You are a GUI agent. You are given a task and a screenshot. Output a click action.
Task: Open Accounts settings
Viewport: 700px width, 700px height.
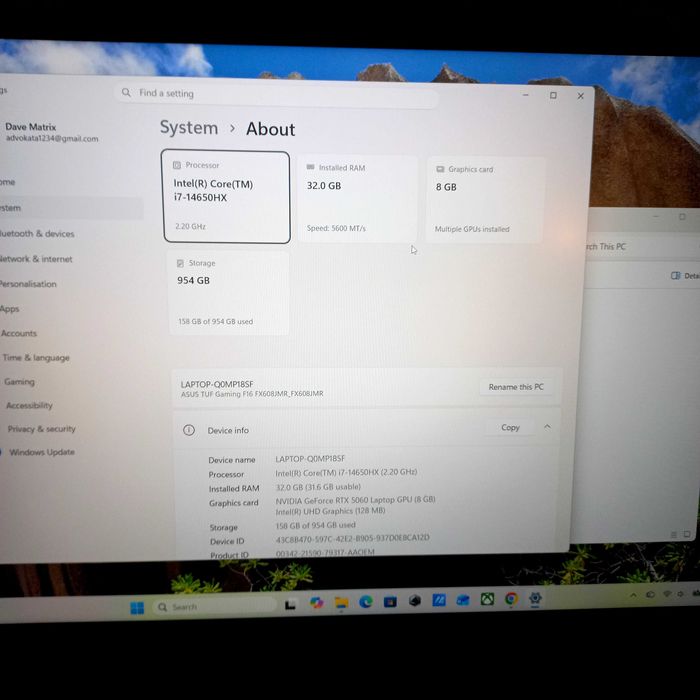[19, 333]
